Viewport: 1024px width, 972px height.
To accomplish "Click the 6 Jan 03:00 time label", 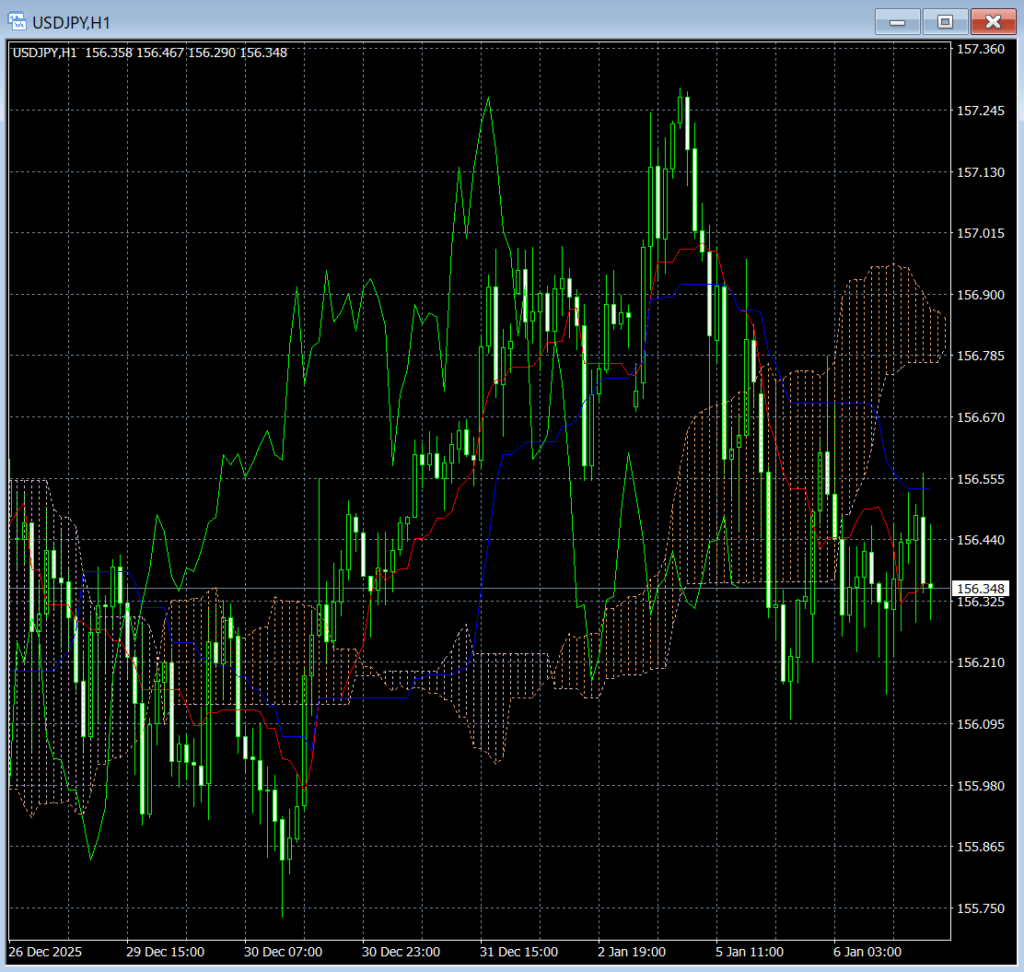I will coord(869,951).
